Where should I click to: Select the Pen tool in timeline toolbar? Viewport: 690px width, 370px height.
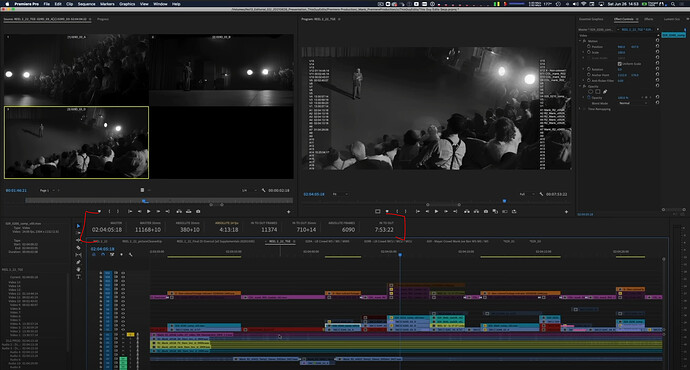click(x=79, y=262)
